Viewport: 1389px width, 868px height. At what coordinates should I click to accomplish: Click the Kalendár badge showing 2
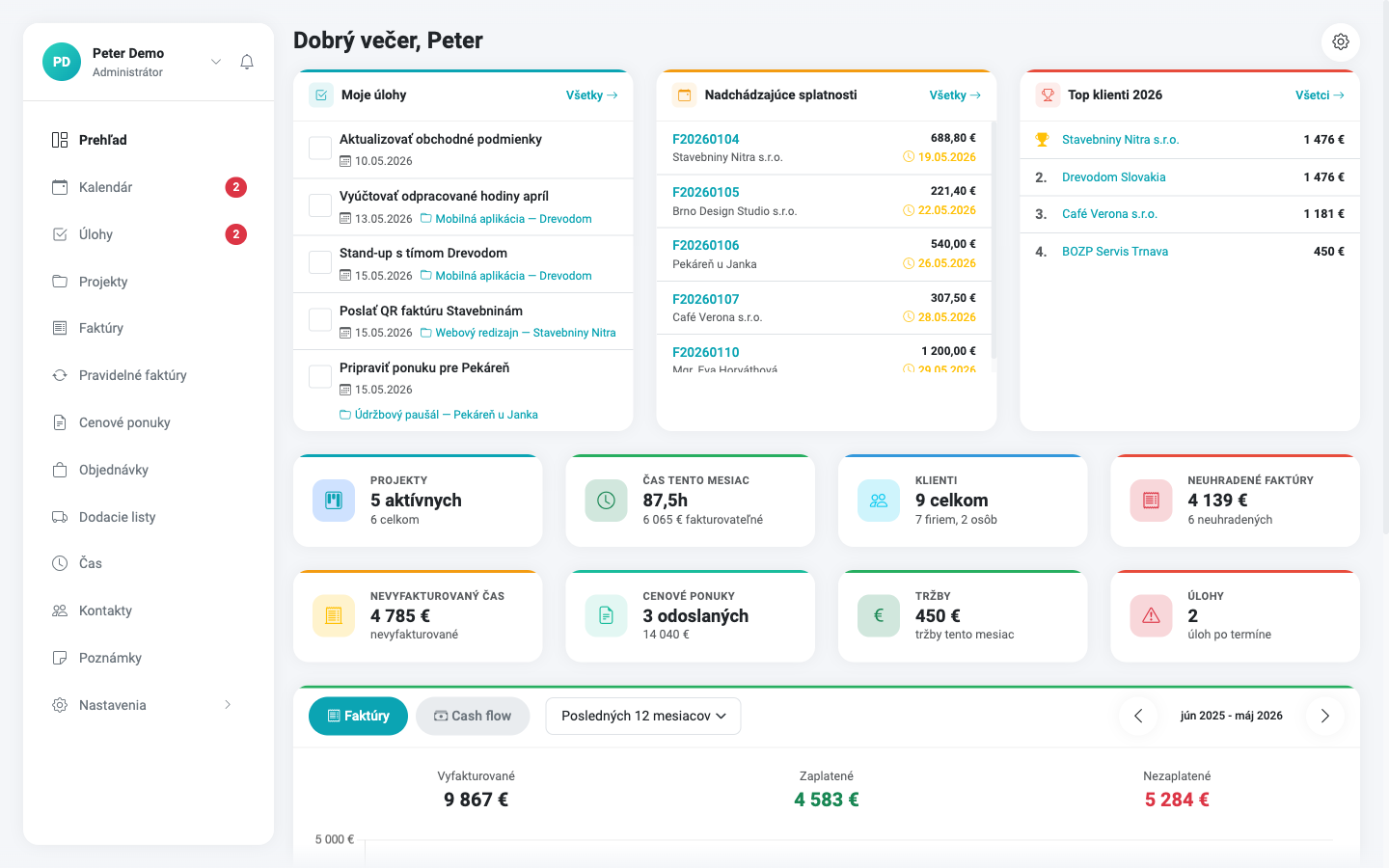pos(236,187)
